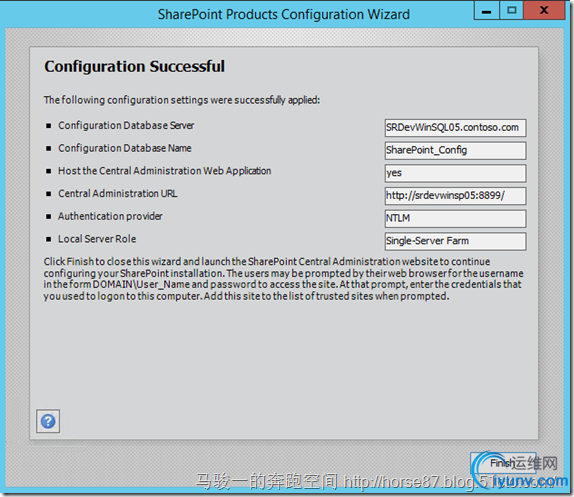Click the 'SharePoint Products Configuration Wizard' title bar
574x497 pixels.
coord(284,14)
